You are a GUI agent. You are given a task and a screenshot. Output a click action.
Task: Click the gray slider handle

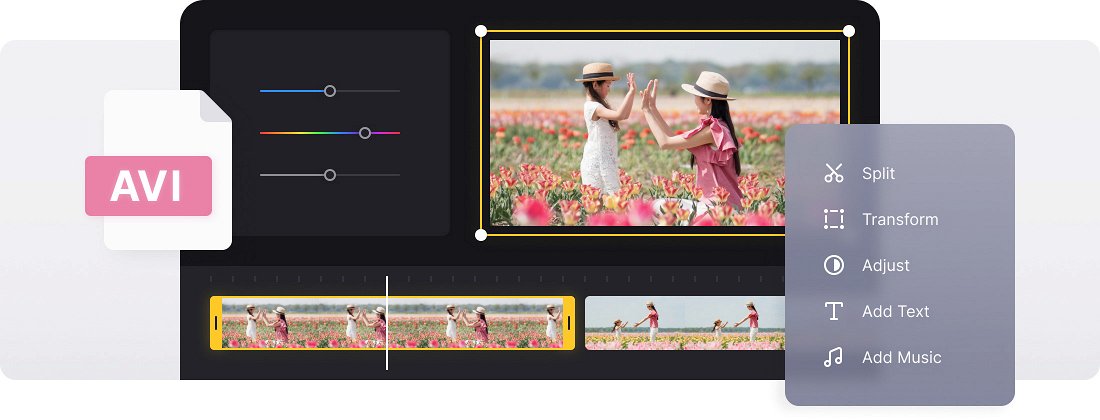(x=330, y=175)
